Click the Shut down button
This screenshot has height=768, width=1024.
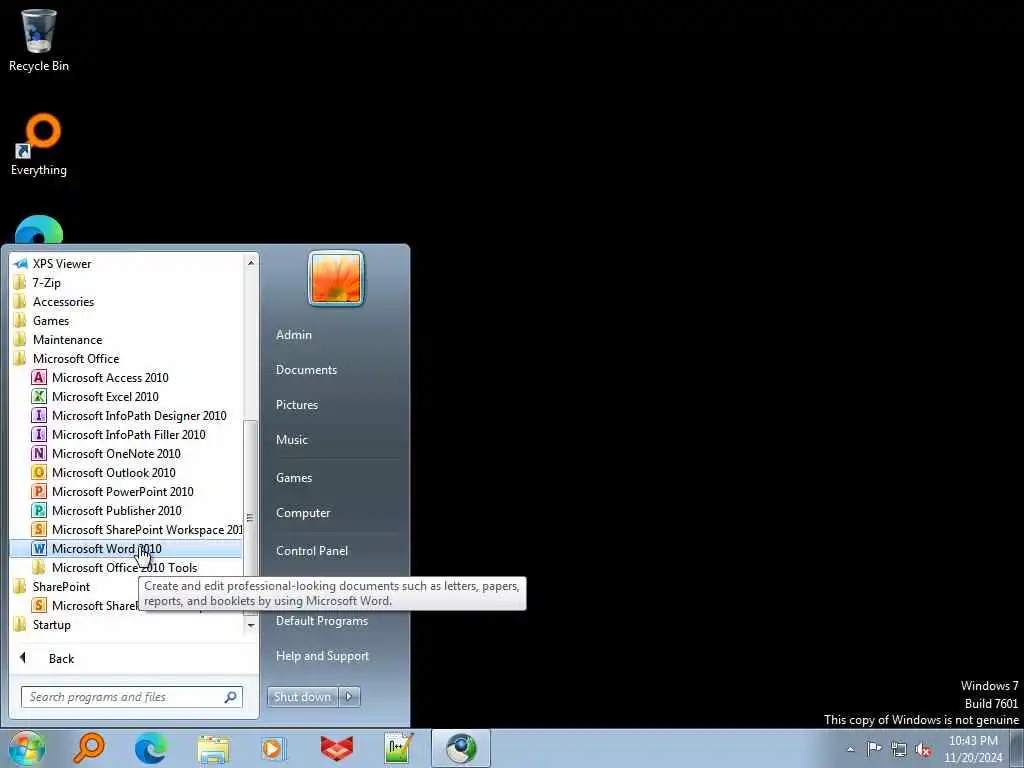302,697
